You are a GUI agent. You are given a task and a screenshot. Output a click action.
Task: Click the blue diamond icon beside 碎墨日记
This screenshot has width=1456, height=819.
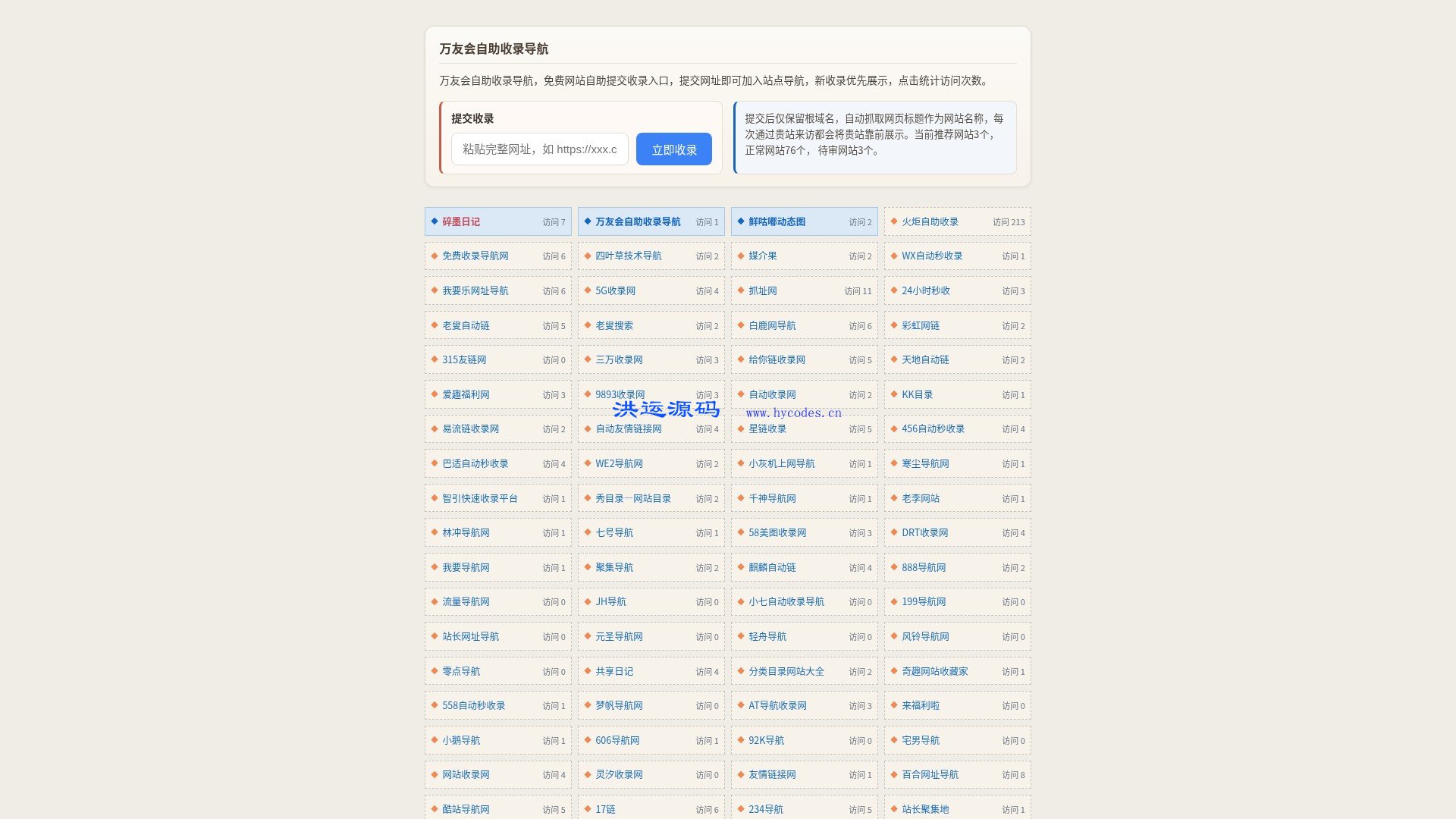(435, 221)
